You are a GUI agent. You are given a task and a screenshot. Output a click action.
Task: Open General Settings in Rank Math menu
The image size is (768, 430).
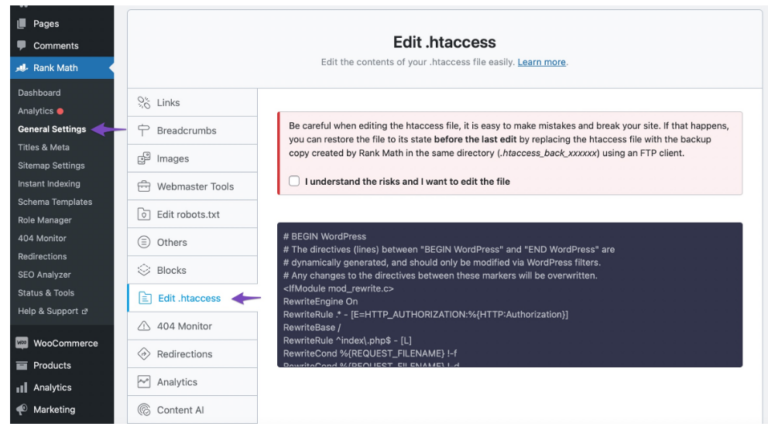point(52,129)
